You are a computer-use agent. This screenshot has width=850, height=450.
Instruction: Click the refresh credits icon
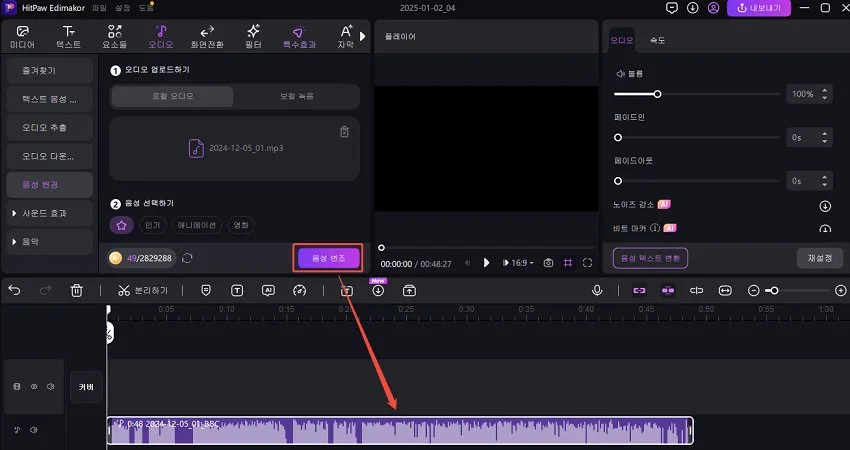point(187,258)
